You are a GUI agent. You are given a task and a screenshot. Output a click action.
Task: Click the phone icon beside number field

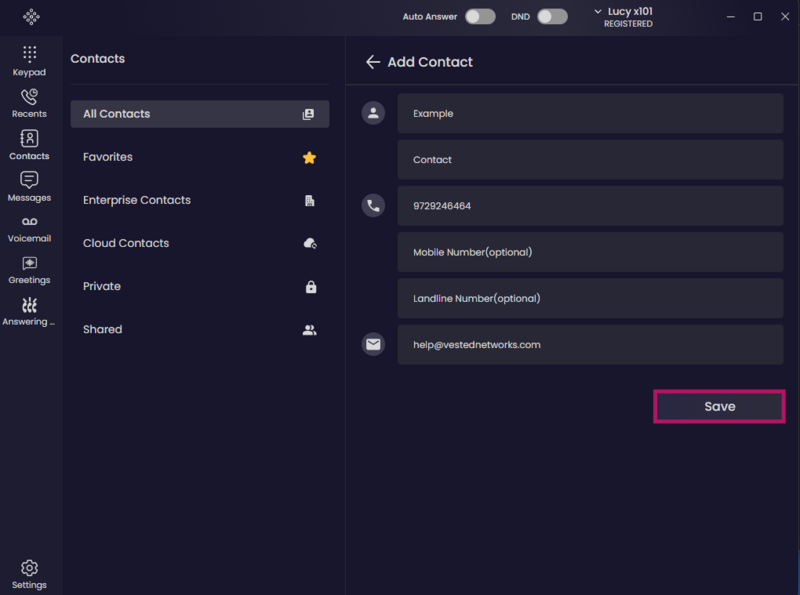(373, 206)
